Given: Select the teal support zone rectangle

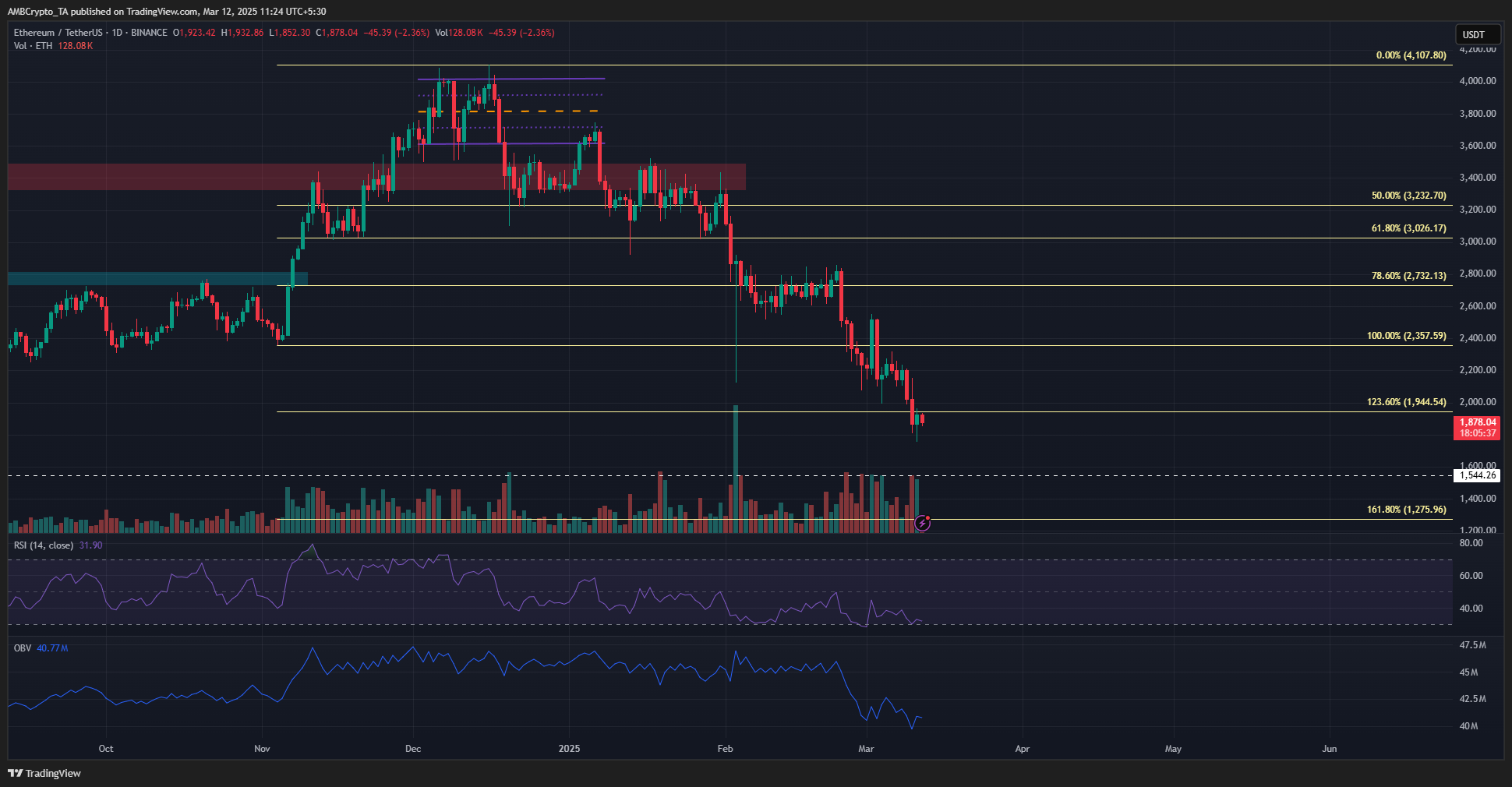Looking at the screenshot, I should coord(156,278).
